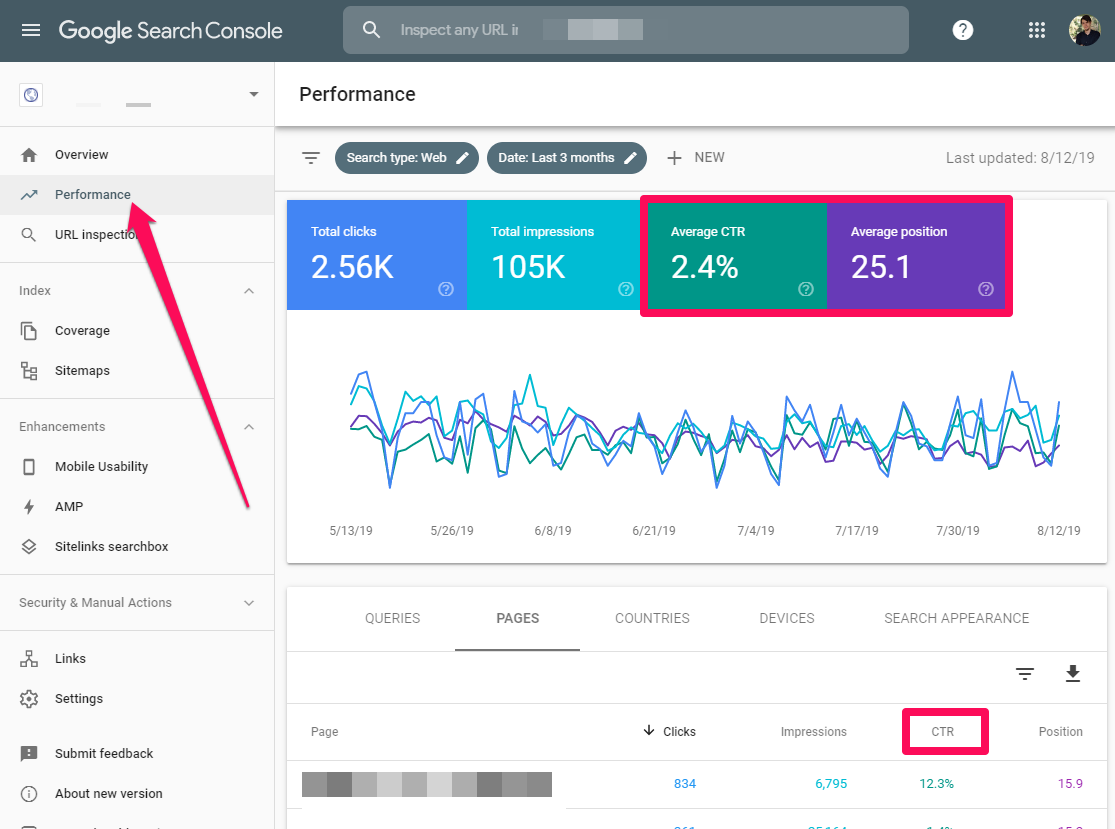
Task: Click the help question mark icon
Action: click(x=962, y=30)
